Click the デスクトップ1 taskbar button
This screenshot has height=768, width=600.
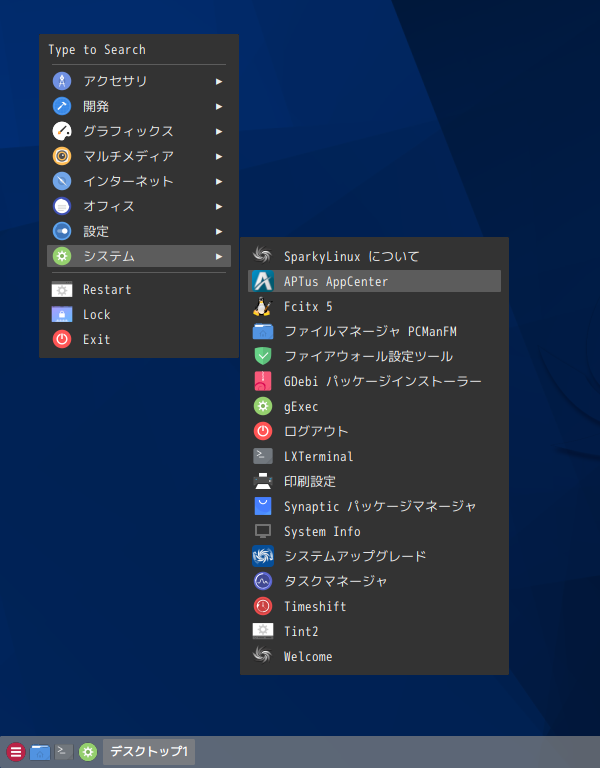[x=149, y=751]
